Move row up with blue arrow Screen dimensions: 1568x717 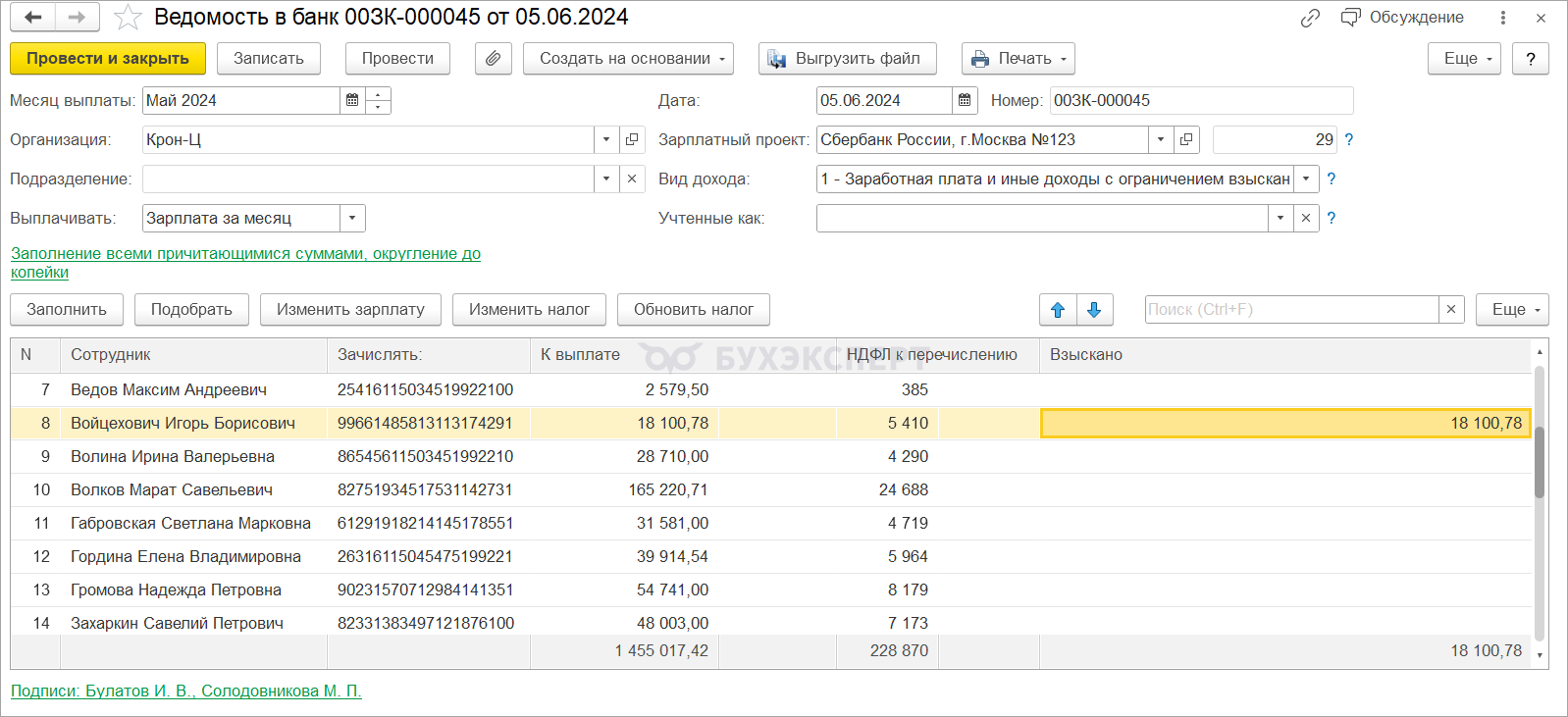(x=1058, y=310)
